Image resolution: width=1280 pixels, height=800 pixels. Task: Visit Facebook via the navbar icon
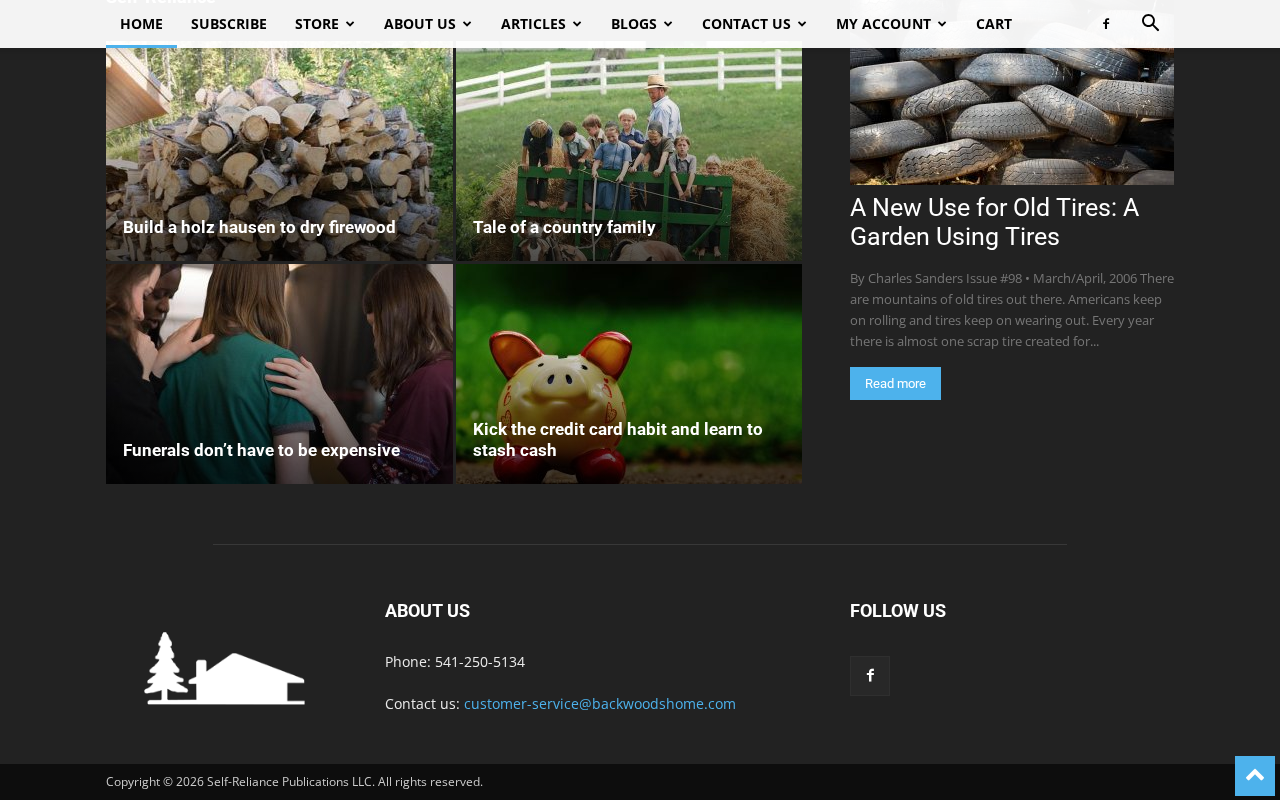(x=1106, y=24)
